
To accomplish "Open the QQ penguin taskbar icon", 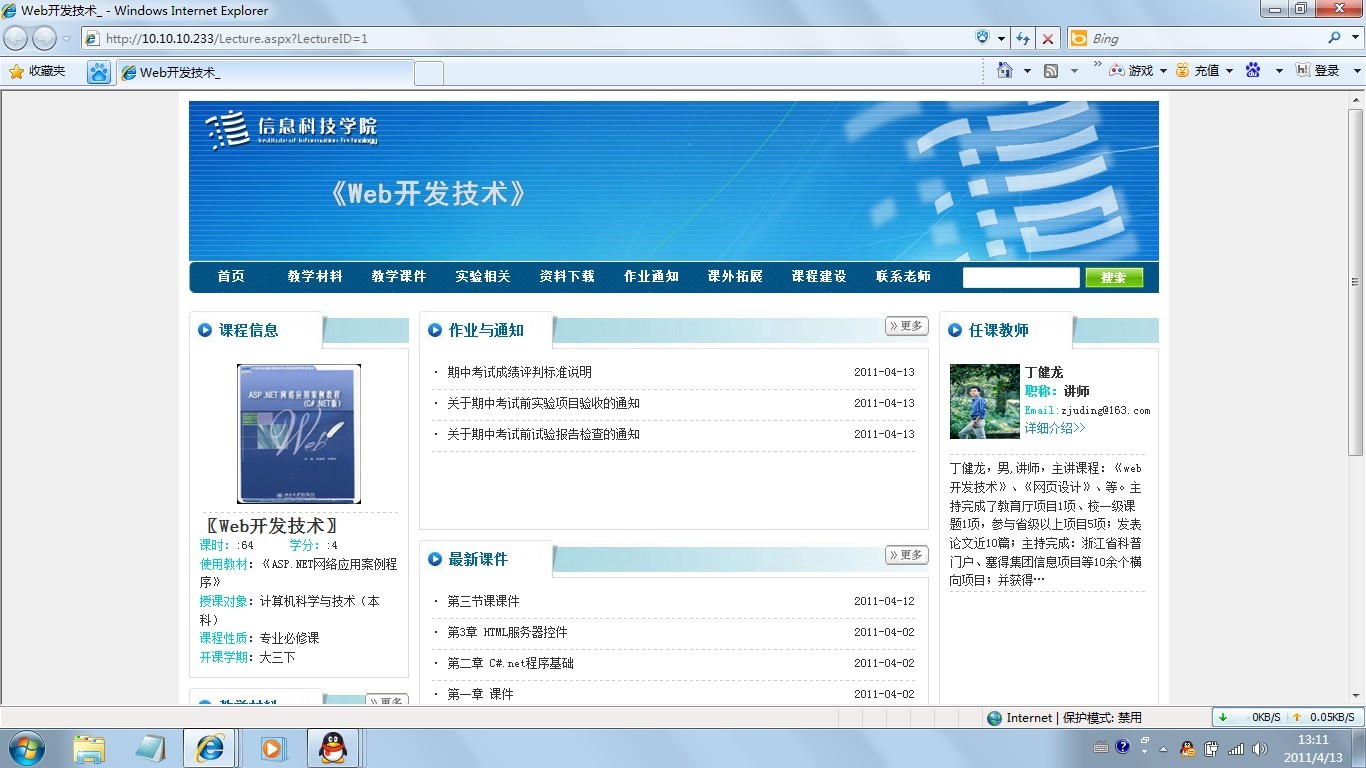I will [332, 747].
